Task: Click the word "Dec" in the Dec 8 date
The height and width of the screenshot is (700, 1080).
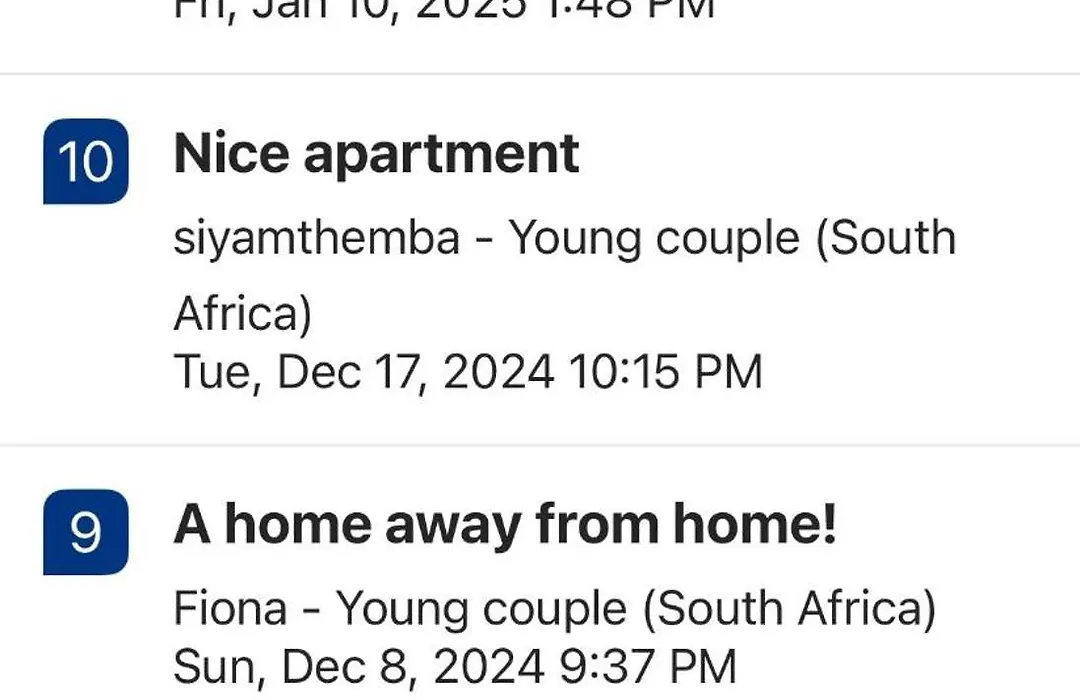Action: tap(323, 666)
